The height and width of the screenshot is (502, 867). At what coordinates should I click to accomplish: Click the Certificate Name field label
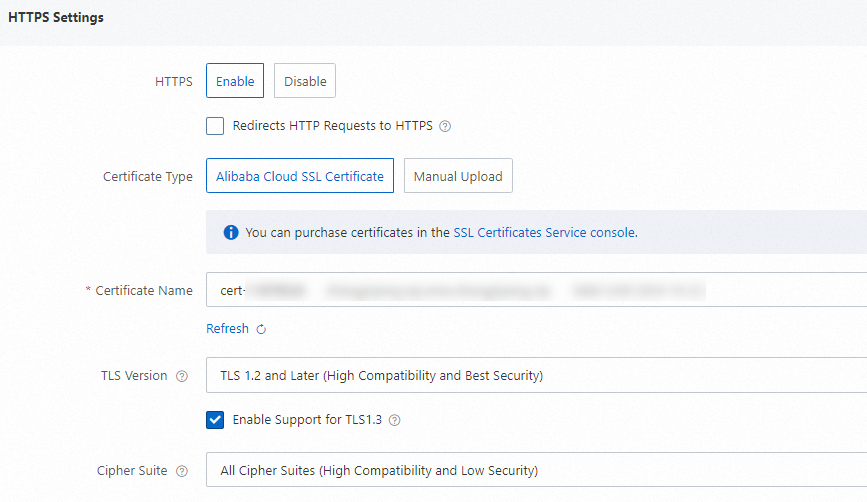[x=144, y=291]
